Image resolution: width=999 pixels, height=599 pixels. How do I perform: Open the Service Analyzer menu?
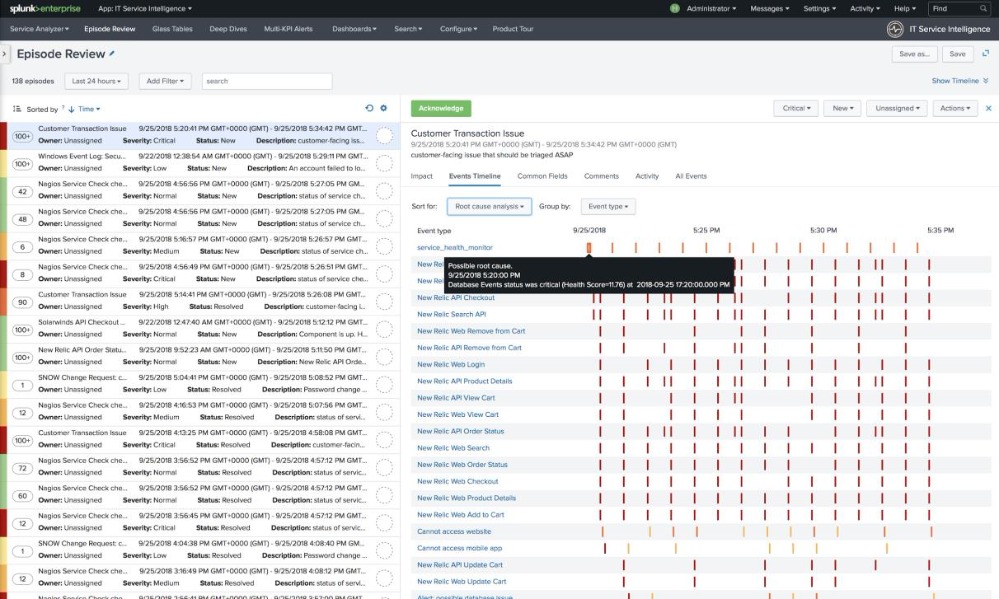(40, 29)
